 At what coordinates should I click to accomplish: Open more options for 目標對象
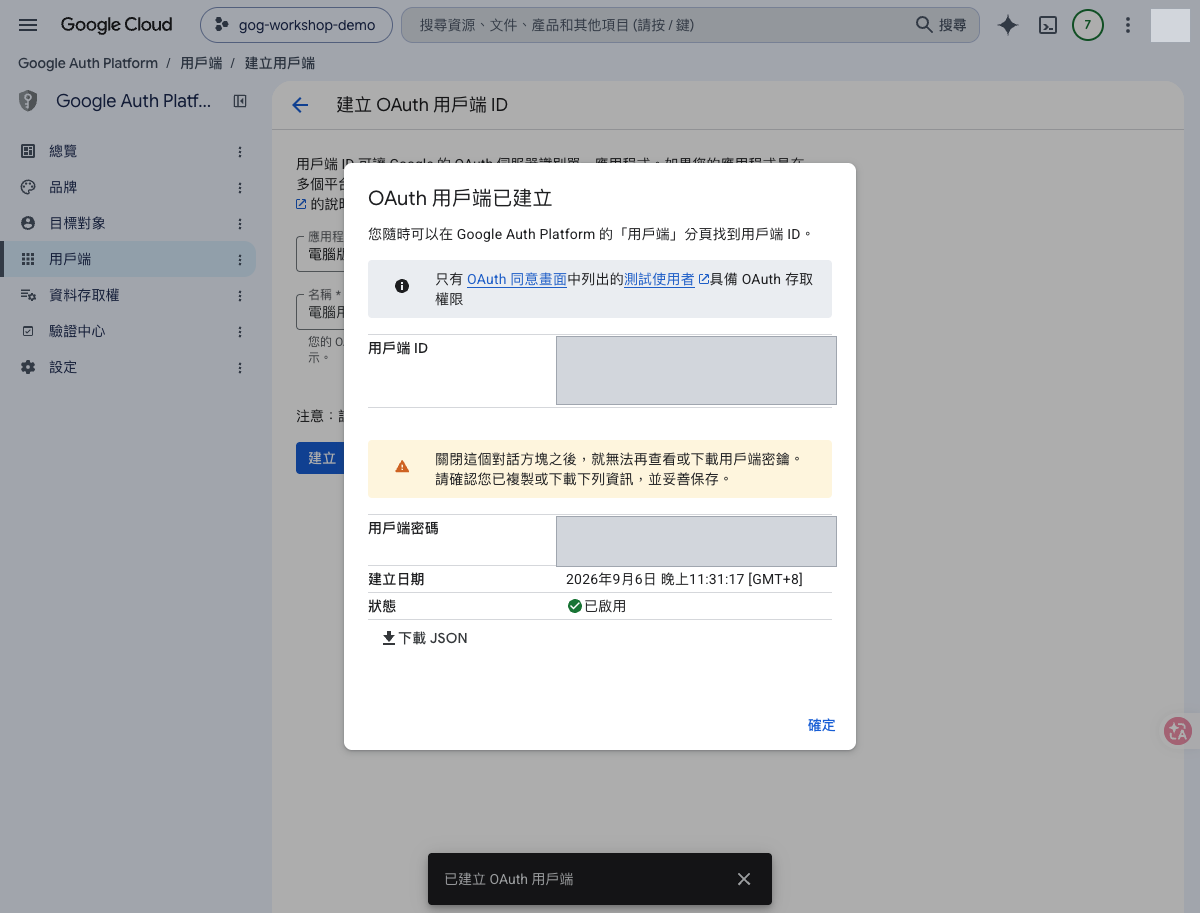239,224
